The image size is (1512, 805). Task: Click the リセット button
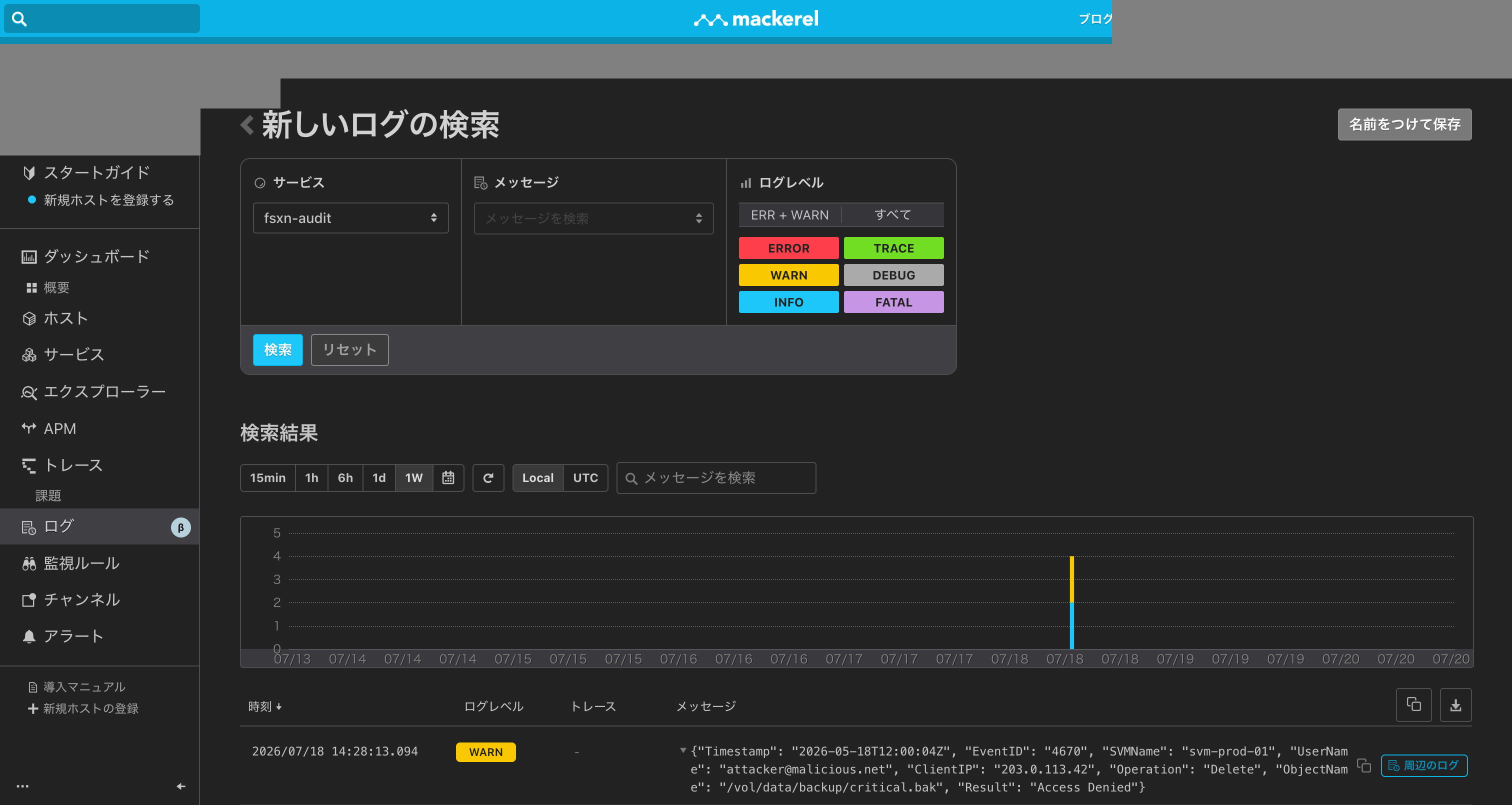coord(350,350)
